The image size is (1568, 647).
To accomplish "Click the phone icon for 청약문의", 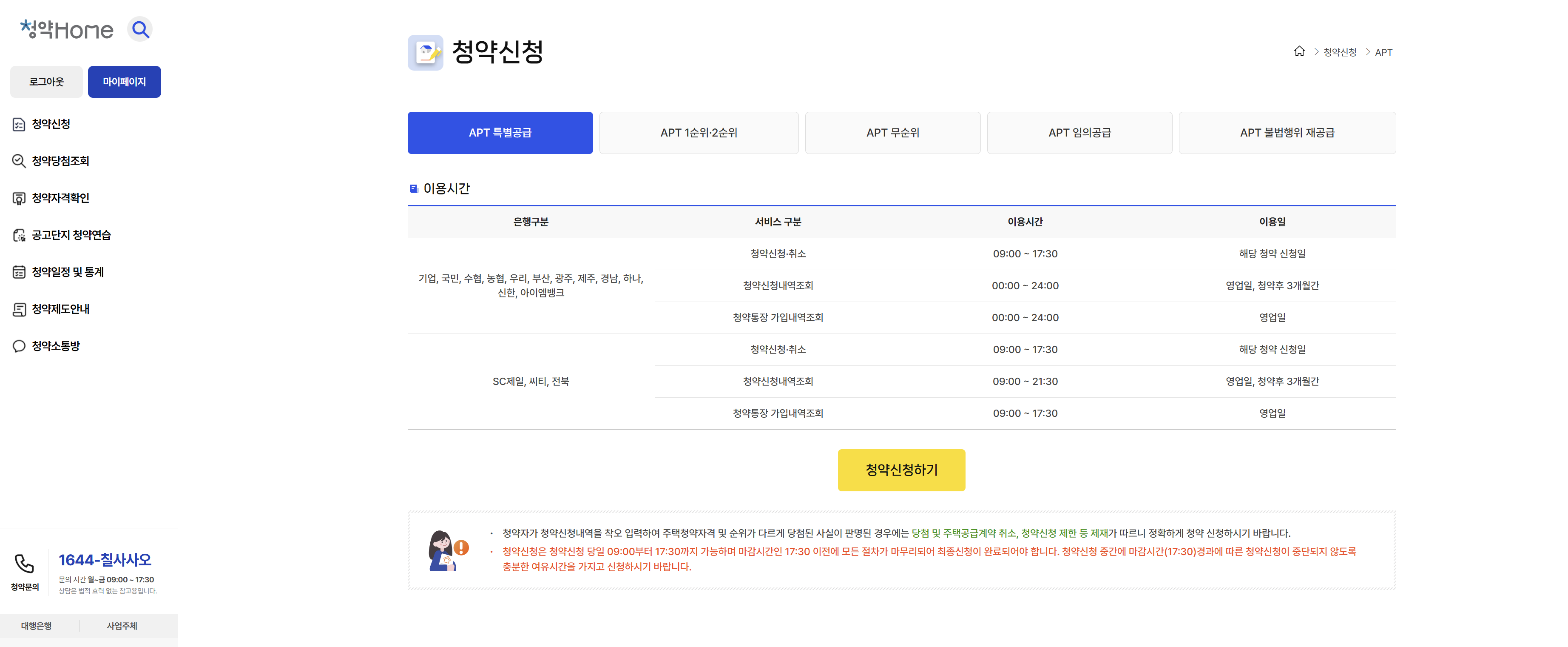I will point(24,564).
